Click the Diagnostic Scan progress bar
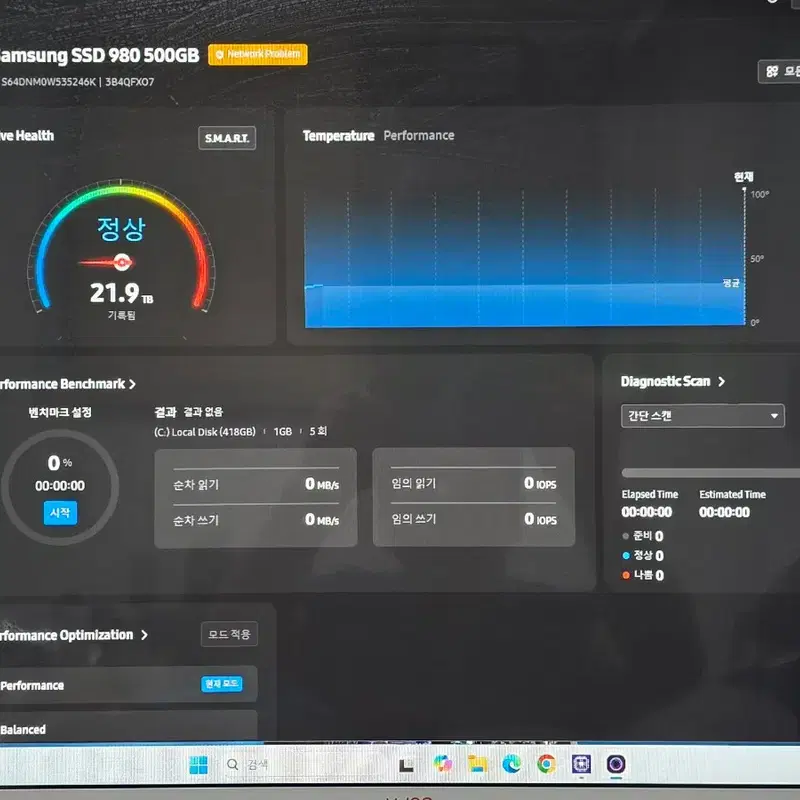The width and height of the screenshot is (800, 800). 710,473
